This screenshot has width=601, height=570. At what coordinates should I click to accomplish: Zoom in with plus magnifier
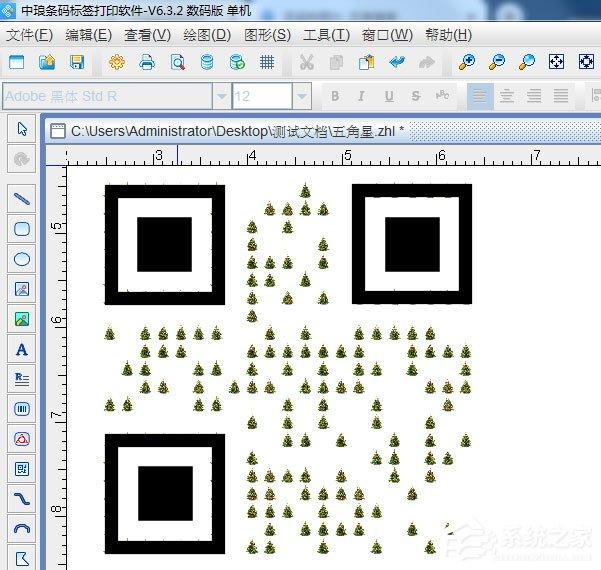[467, 62]
